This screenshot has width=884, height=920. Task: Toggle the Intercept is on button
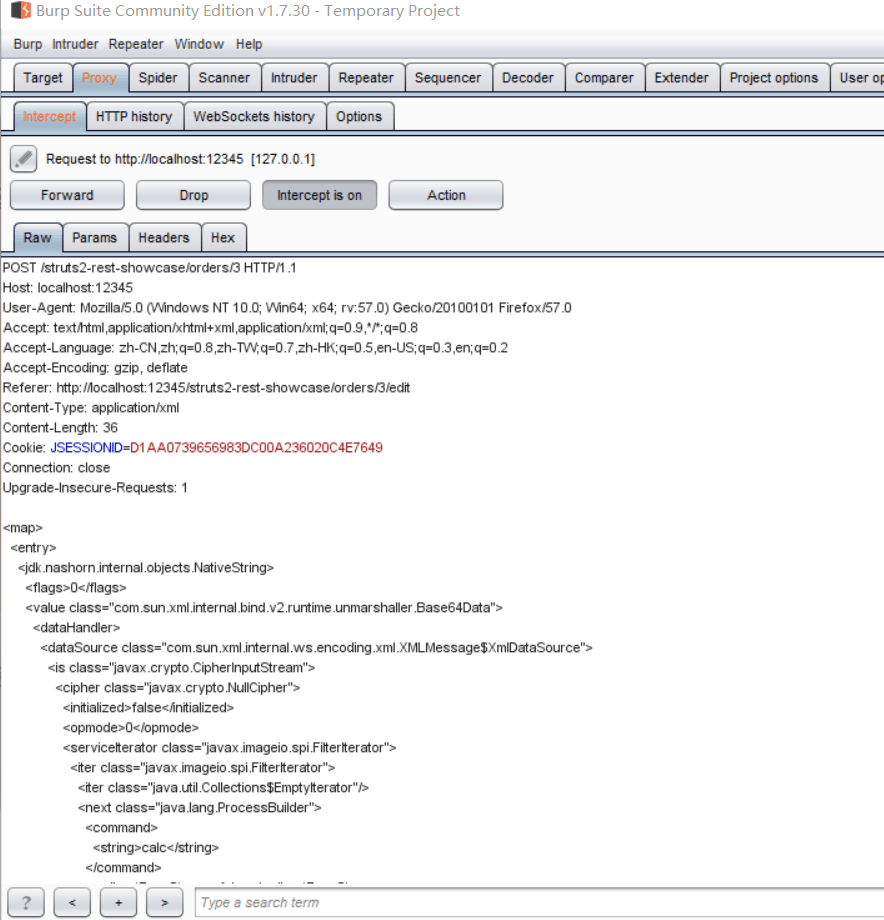(x=319, y=195)
